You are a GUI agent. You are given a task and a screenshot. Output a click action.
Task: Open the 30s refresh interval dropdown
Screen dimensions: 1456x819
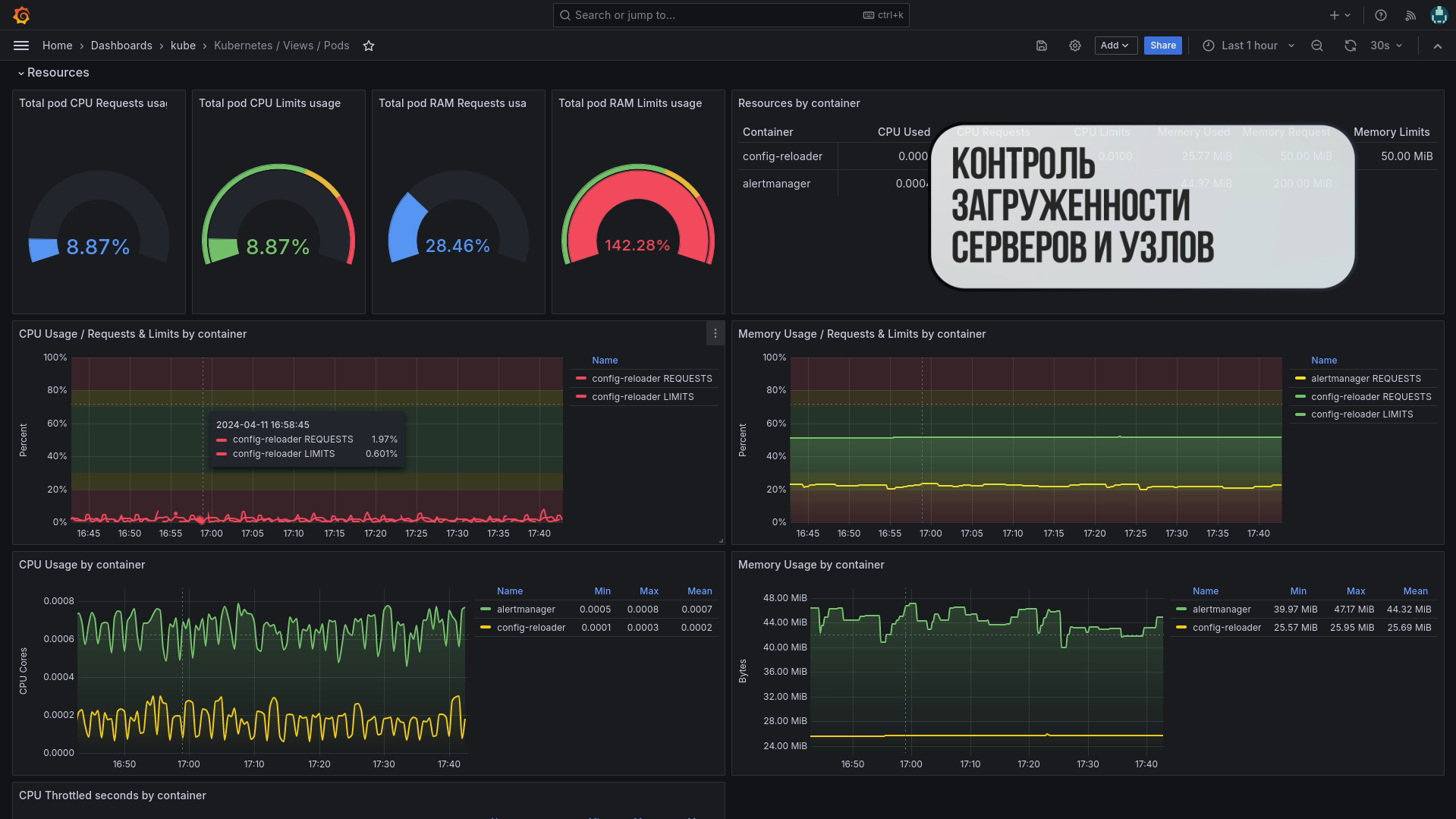point(1386,46)
